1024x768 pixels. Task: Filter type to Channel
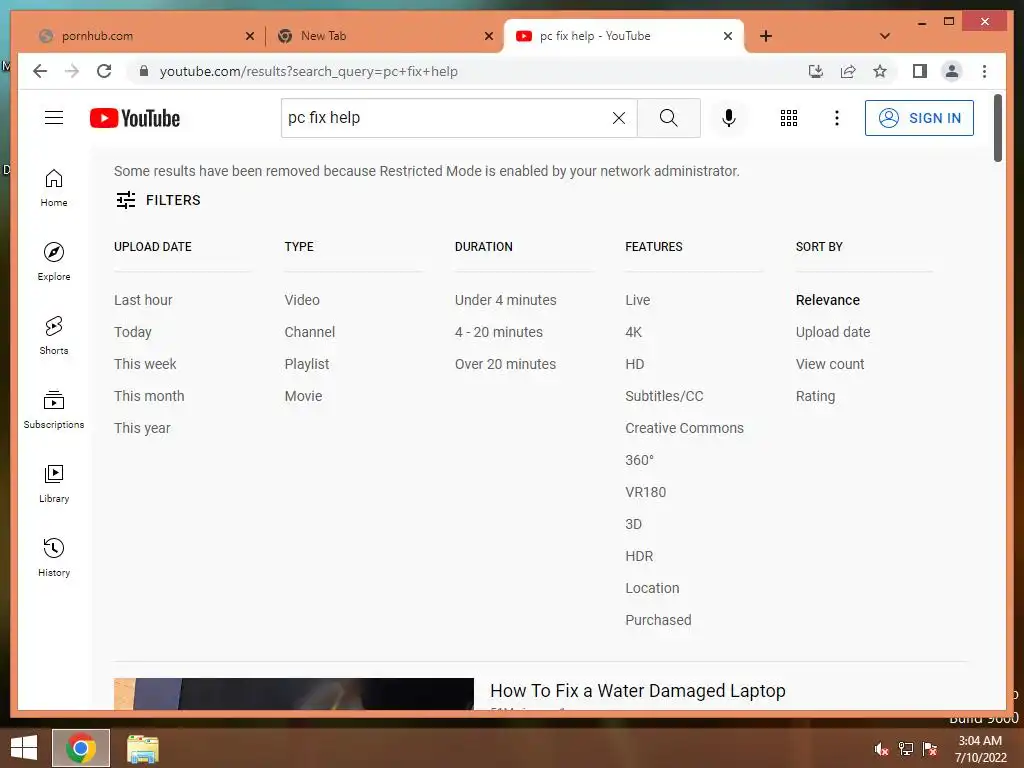(310, 332)
